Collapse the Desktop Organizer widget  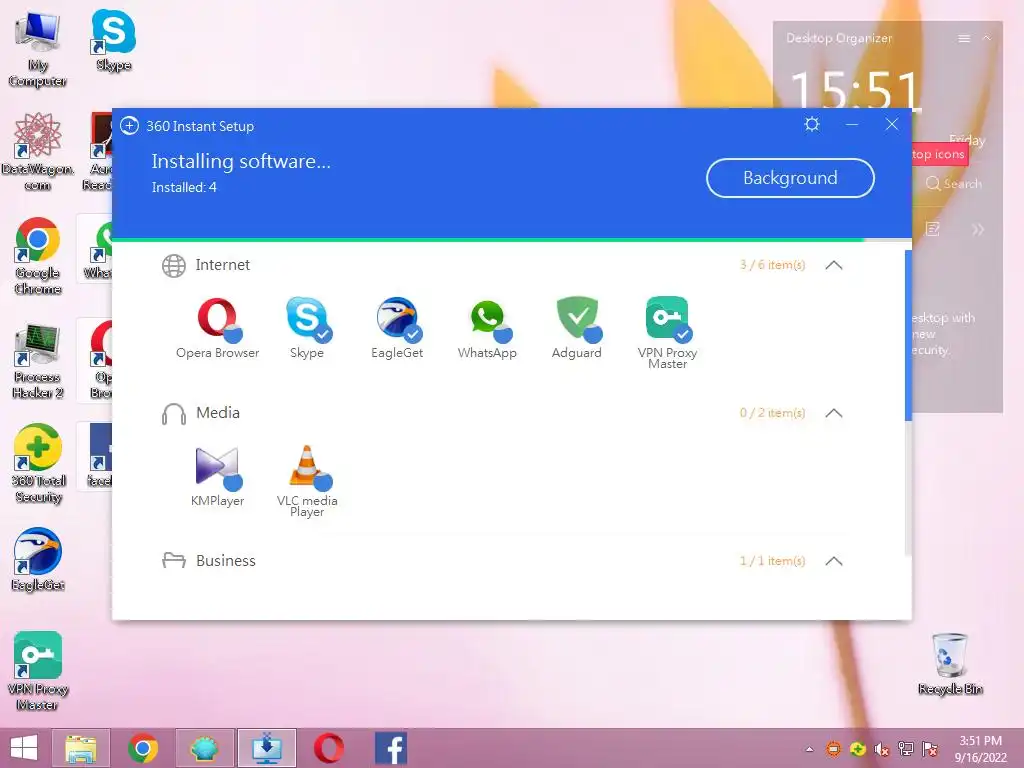(x=987, y=39)
